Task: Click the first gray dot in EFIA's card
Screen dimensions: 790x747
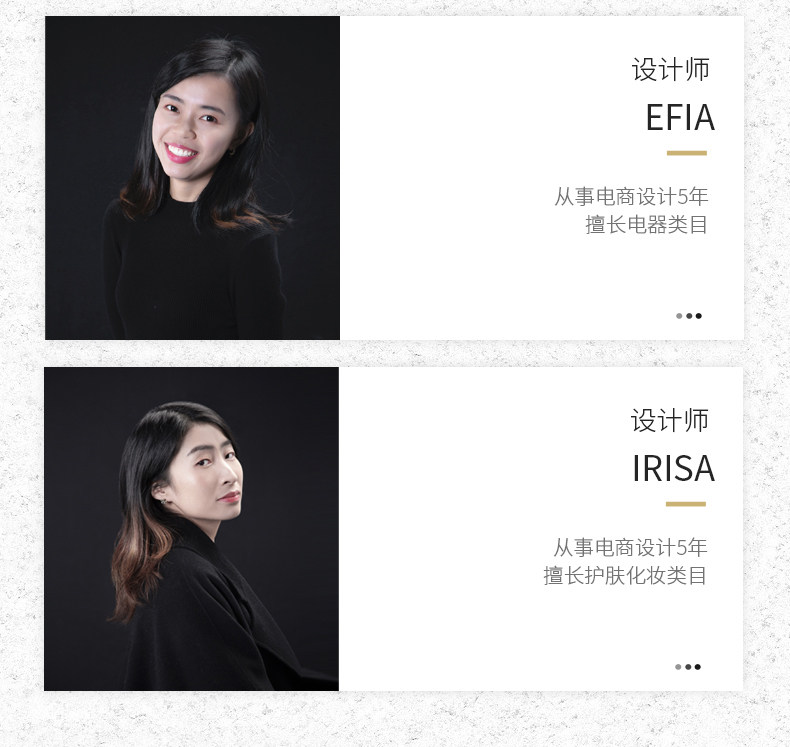Action: (679, 316)
